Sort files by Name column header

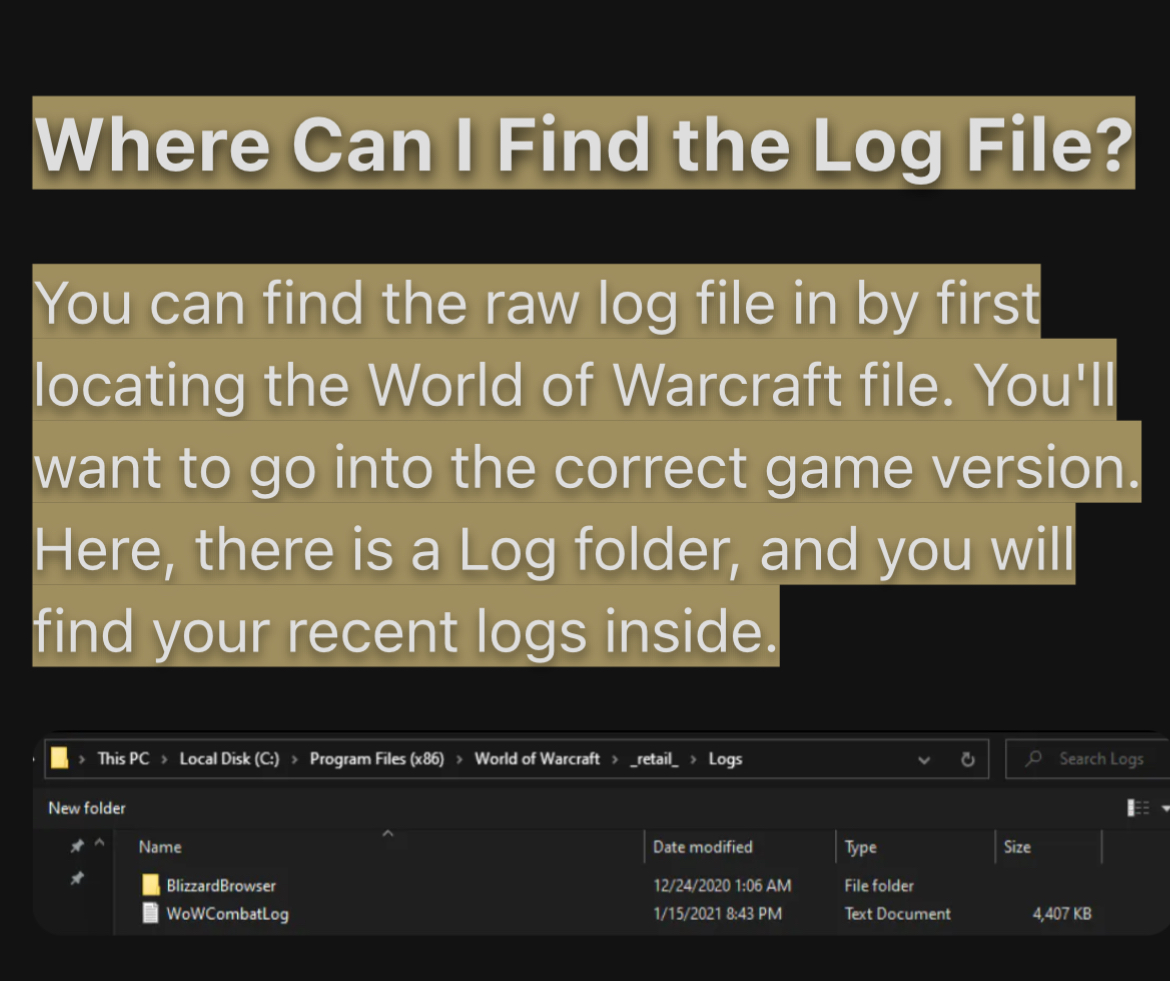pos(160,847)
